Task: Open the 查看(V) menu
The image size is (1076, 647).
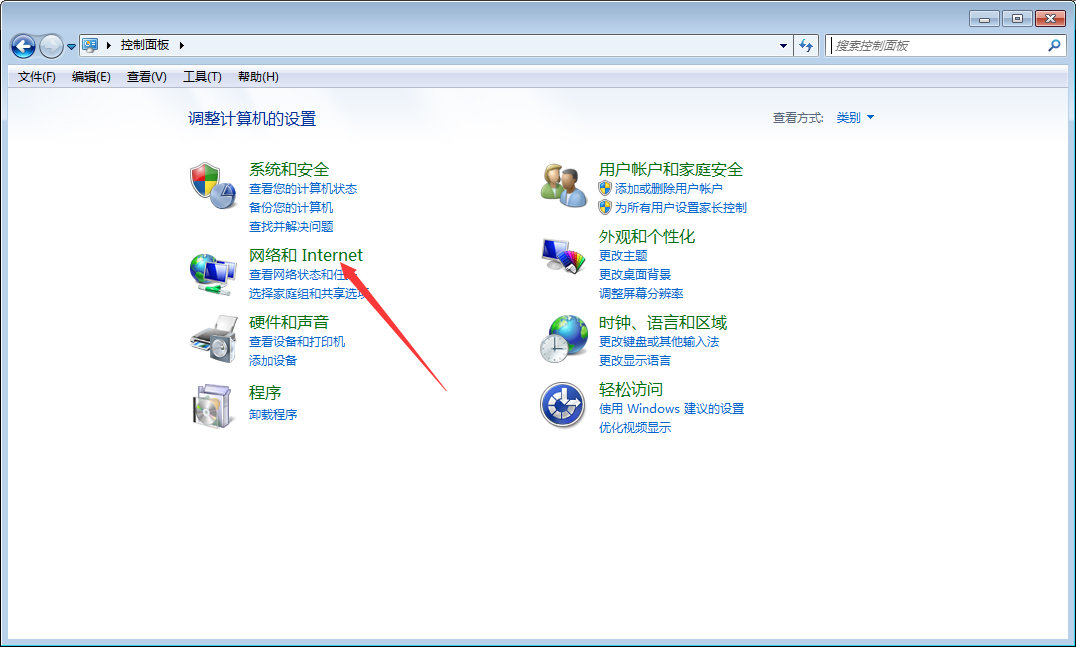Action: tap(146, 76)
